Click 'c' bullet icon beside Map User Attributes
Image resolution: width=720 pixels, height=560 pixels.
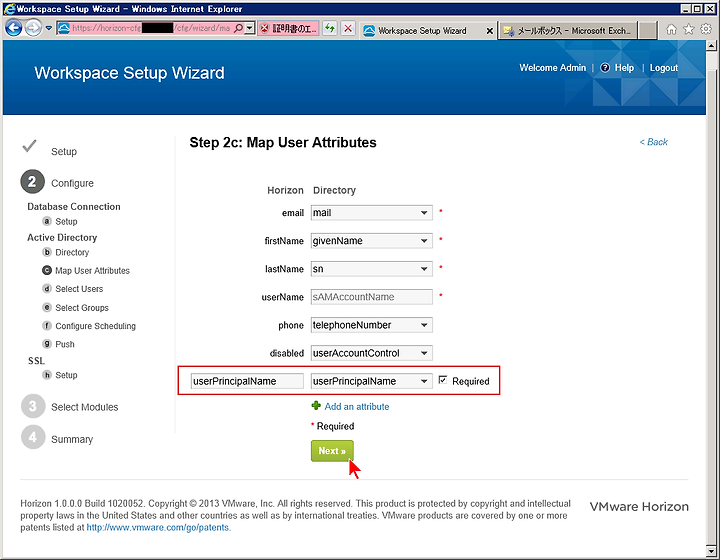[47, 270]
